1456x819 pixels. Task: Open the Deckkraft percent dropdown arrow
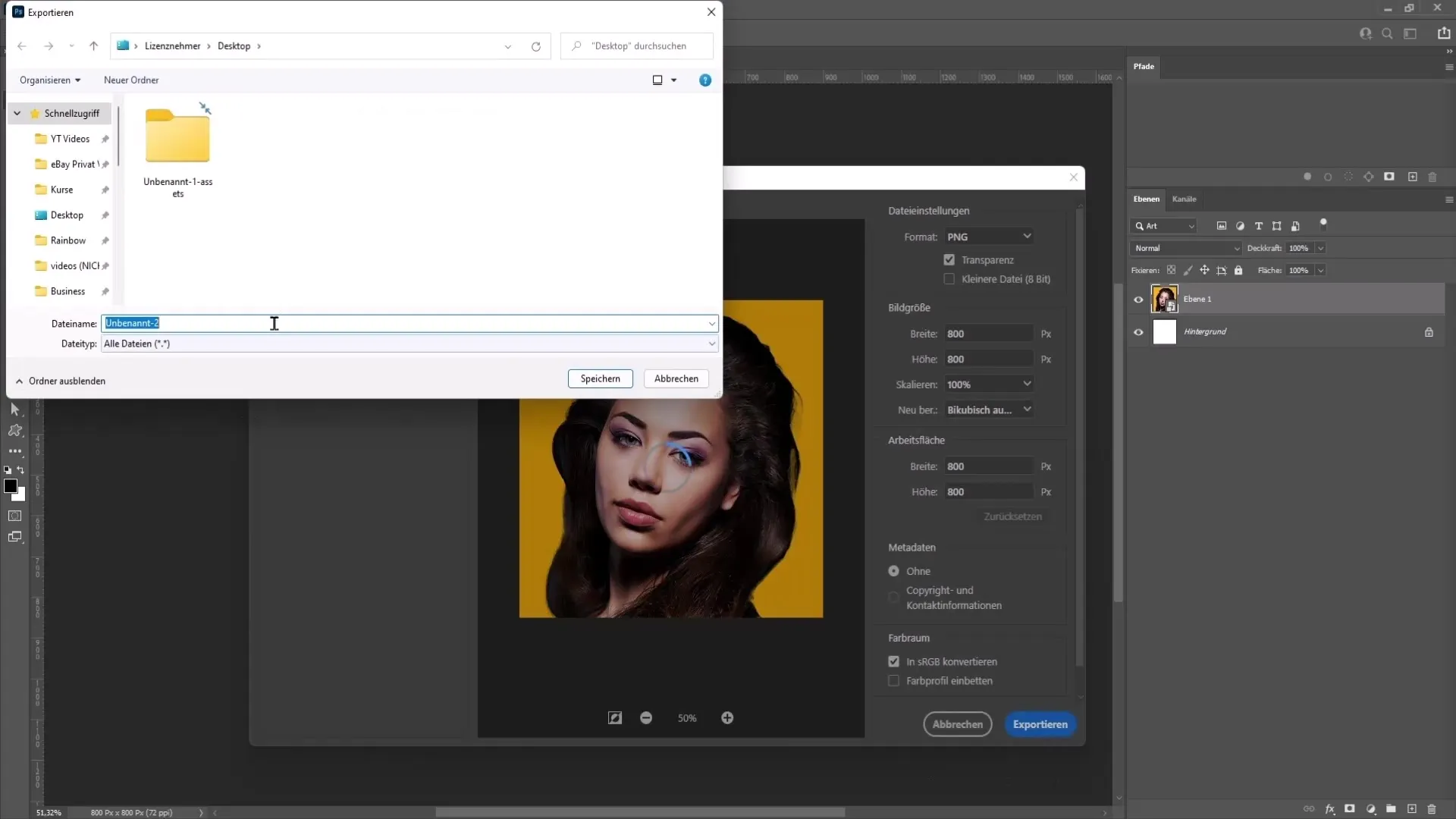pos(1320,248)
